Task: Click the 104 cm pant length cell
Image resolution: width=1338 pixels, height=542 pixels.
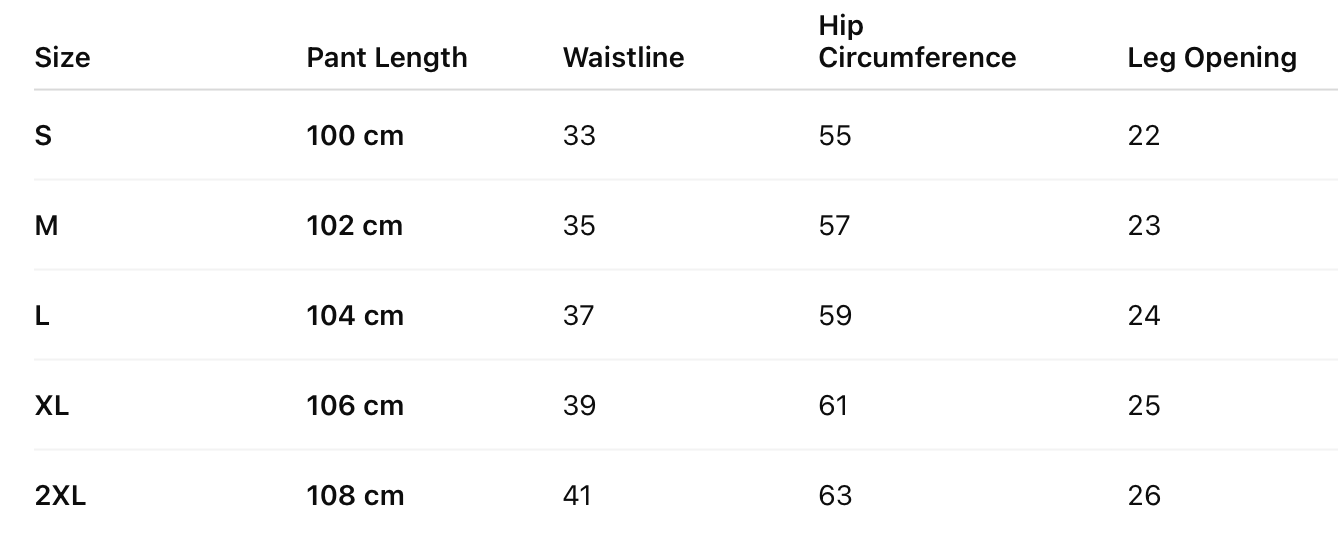Action: pos(355,315)
